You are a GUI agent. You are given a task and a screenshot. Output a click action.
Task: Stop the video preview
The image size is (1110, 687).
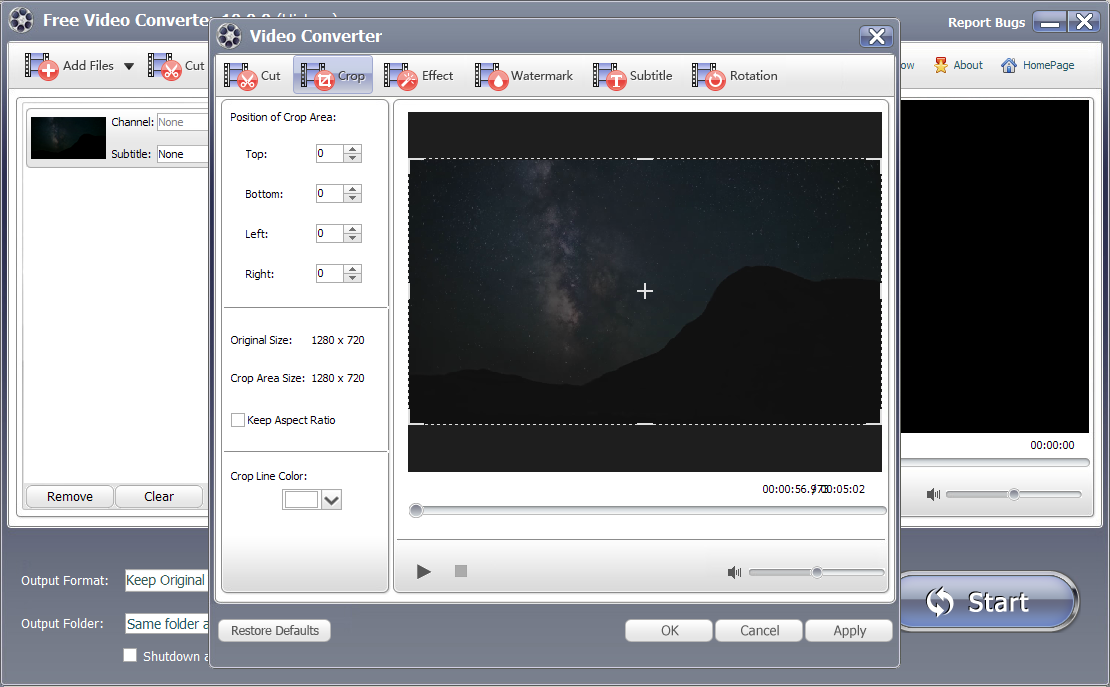point(461,571)
